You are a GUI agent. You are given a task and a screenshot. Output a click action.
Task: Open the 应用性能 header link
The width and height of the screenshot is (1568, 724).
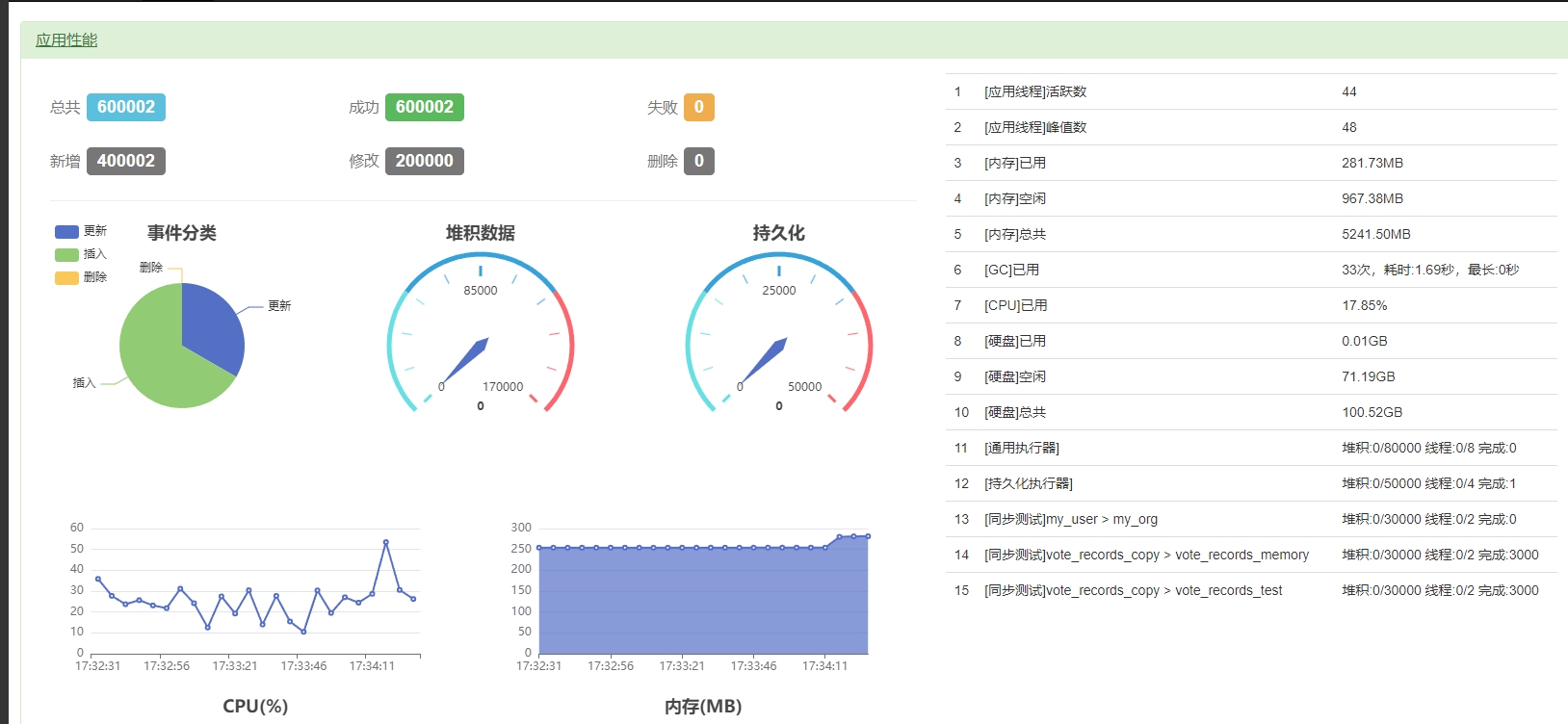(x=66, y=39)
